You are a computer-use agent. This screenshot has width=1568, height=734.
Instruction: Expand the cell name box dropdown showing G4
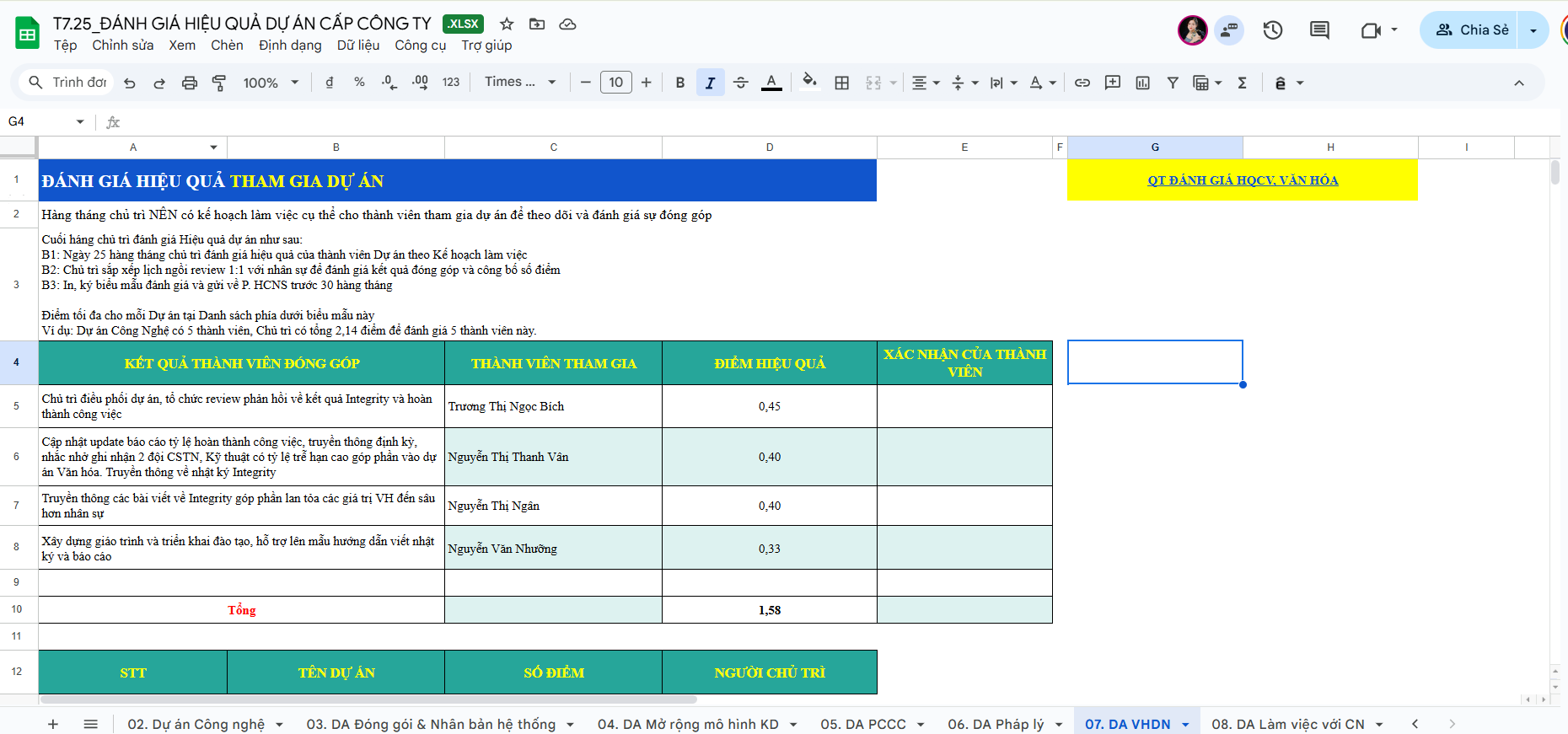tap(80, 122)
